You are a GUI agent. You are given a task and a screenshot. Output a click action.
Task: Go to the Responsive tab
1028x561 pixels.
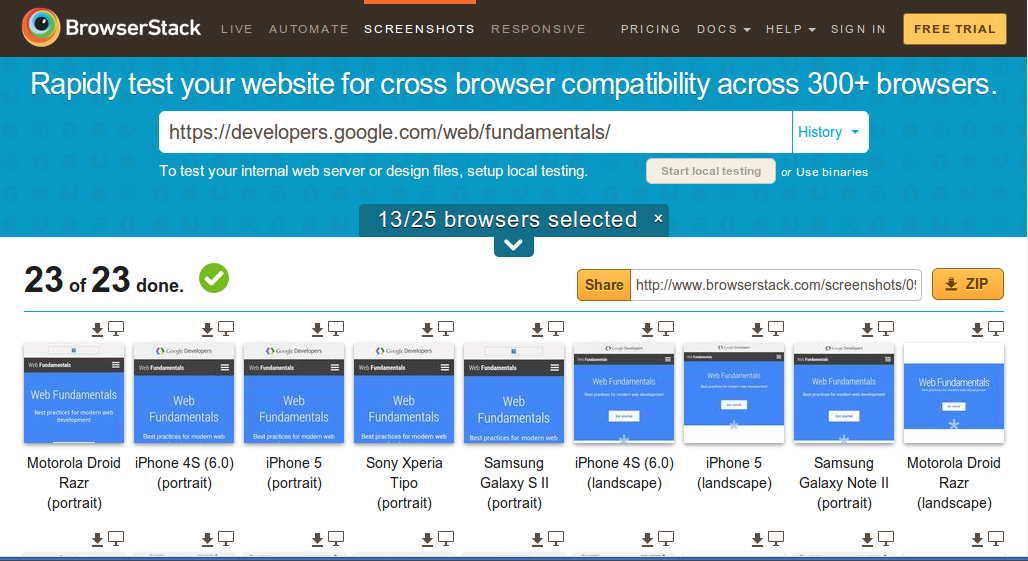point(538,29)
